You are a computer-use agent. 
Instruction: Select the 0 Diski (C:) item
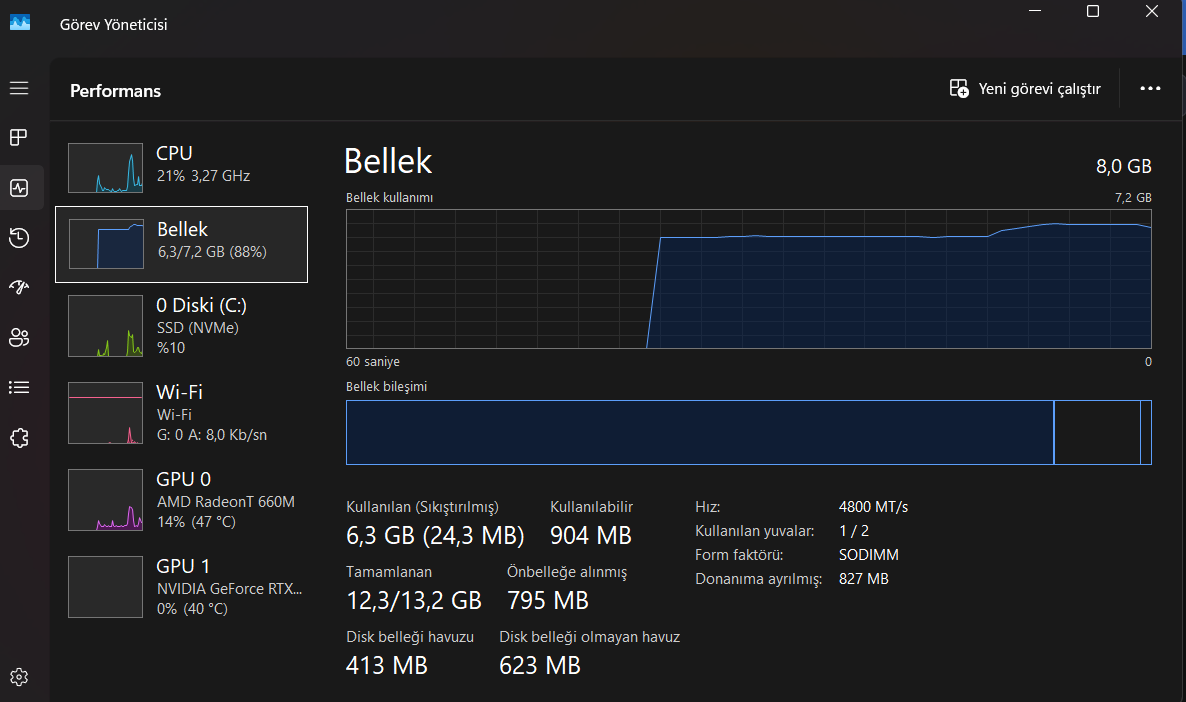click(x=182, y=326)
